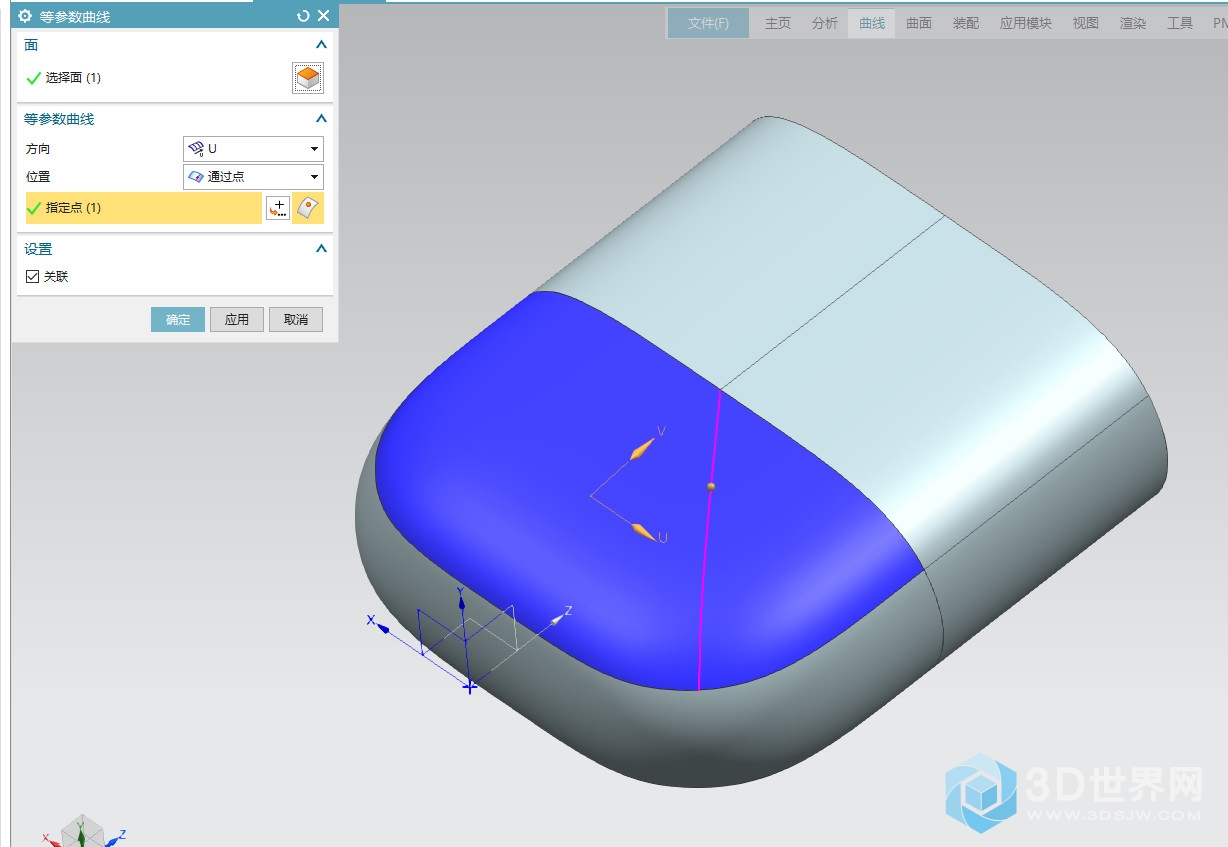
Task: Click the face selection cube icon
Action: pos(308,78)
